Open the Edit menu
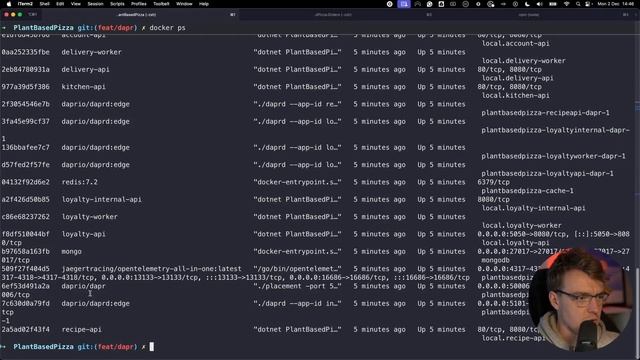This screenshot has height=360, width=640. coord(60,4)
